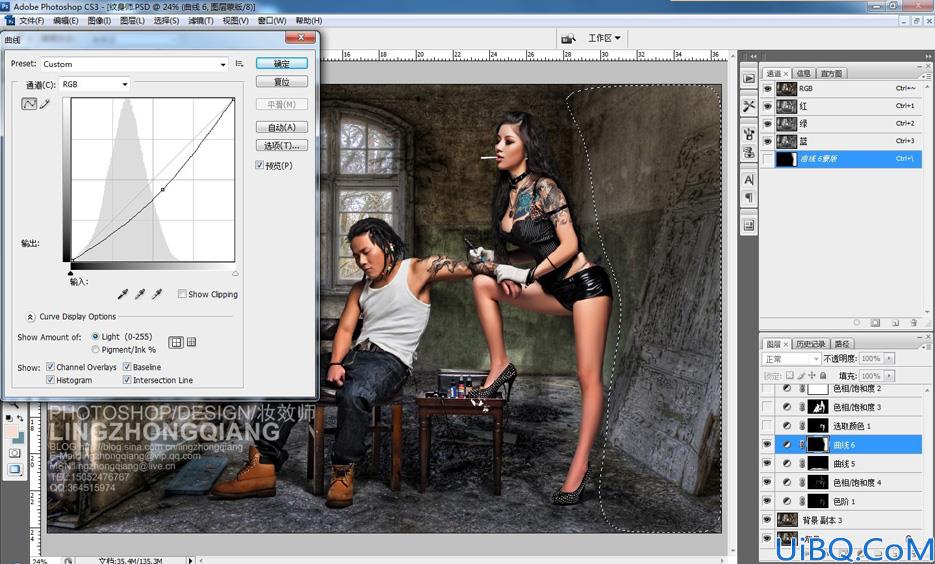This screenshot has width=935, height=564.
Task: Click the 复位 reset button
Action: [282, 82]
